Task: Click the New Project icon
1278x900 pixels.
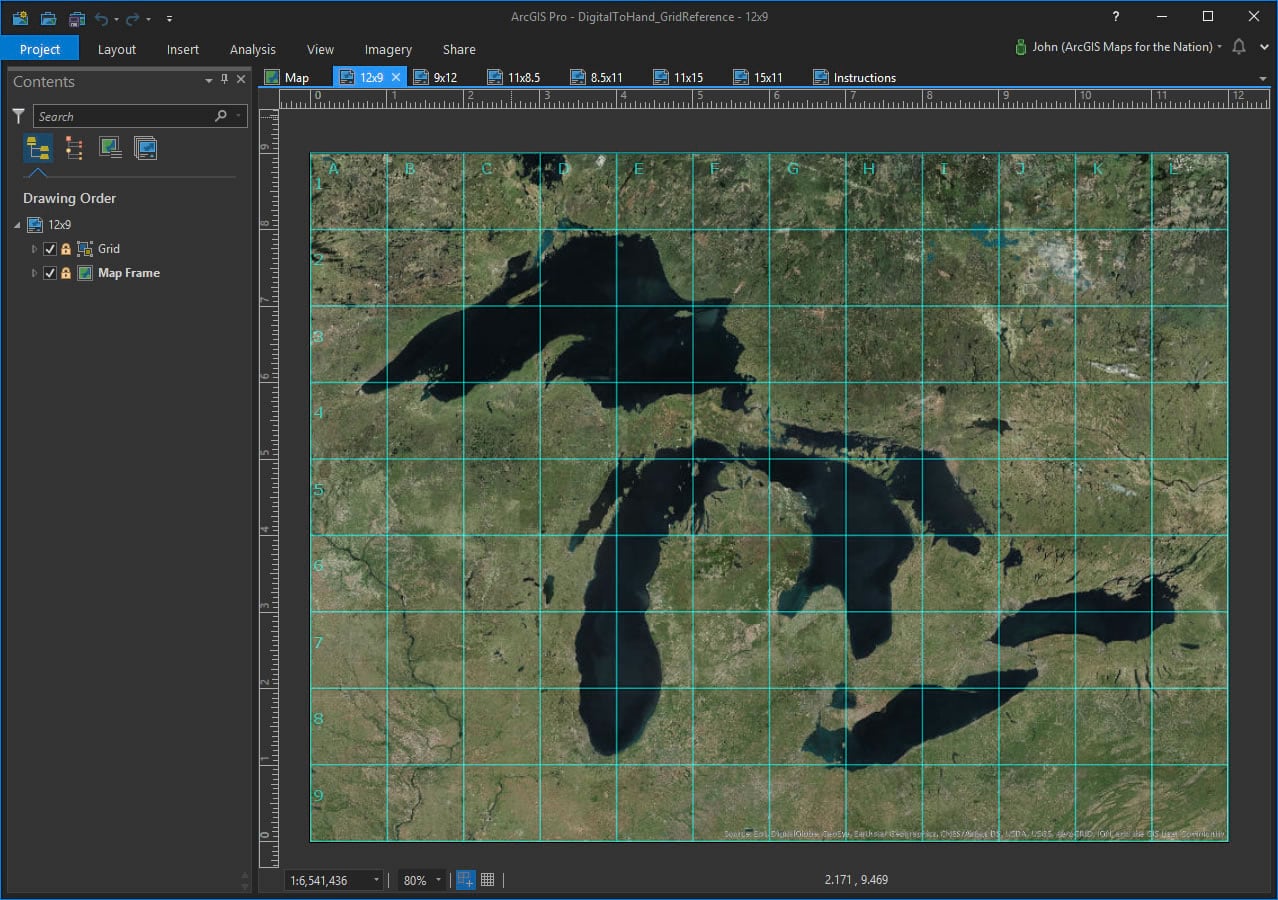Action: click(x=20, y=18)
